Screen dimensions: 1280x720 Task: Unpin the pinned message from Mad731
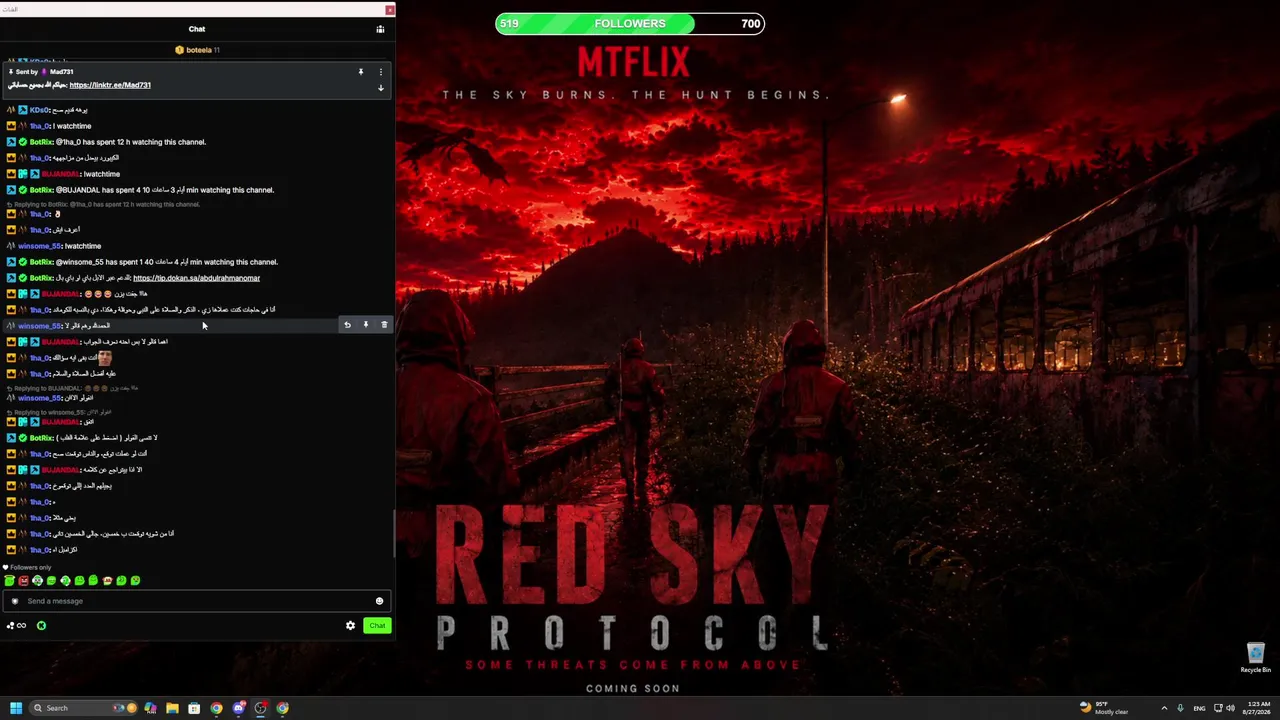361,72
